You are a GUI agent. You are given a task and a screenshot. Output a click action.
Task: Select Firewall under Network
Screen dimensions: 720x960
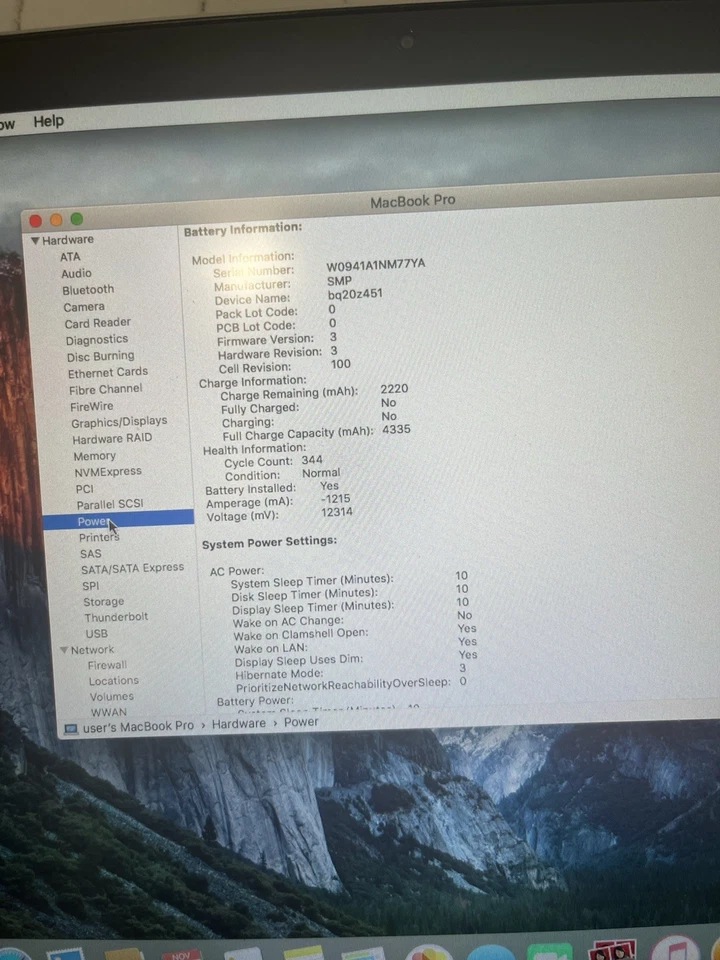tap(107, 666)
